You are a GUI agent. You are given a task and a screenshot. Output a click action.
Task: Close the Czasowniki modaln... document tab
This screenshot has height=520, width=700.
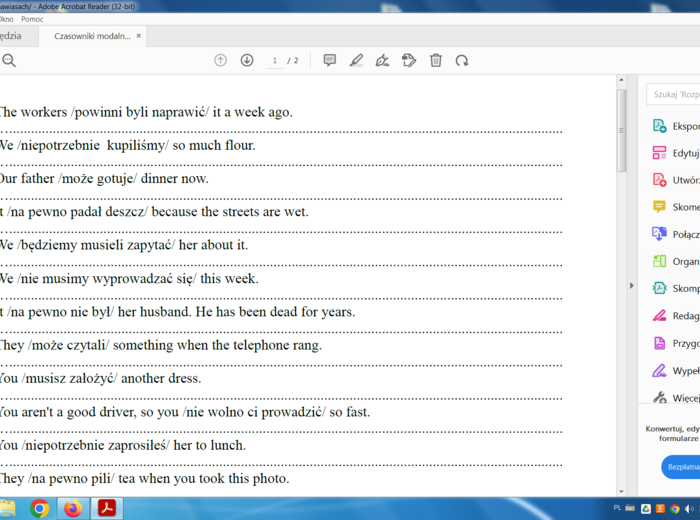click(139, 36)
